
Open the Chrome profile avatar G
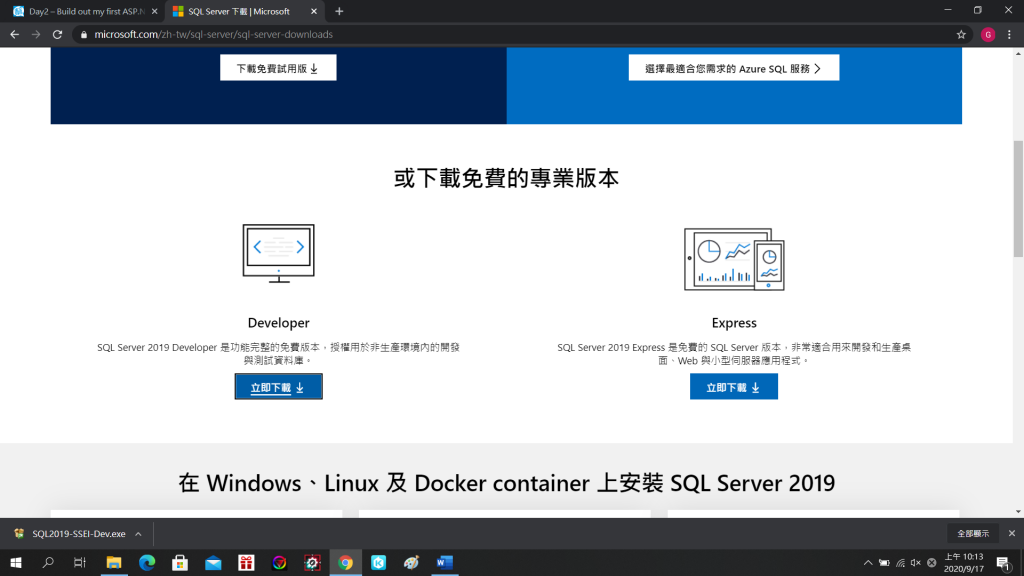coord(987,35)
